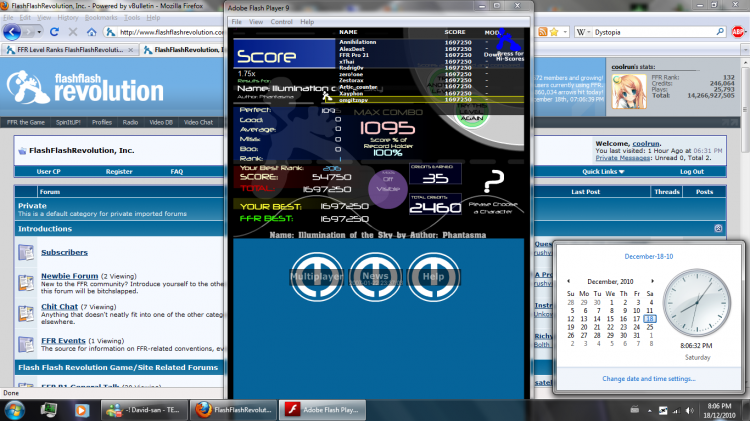Close the FFR Level Ranks tab
Image resolution: width=750 pixels, height=421 pixels.
(x=131, y=50)
